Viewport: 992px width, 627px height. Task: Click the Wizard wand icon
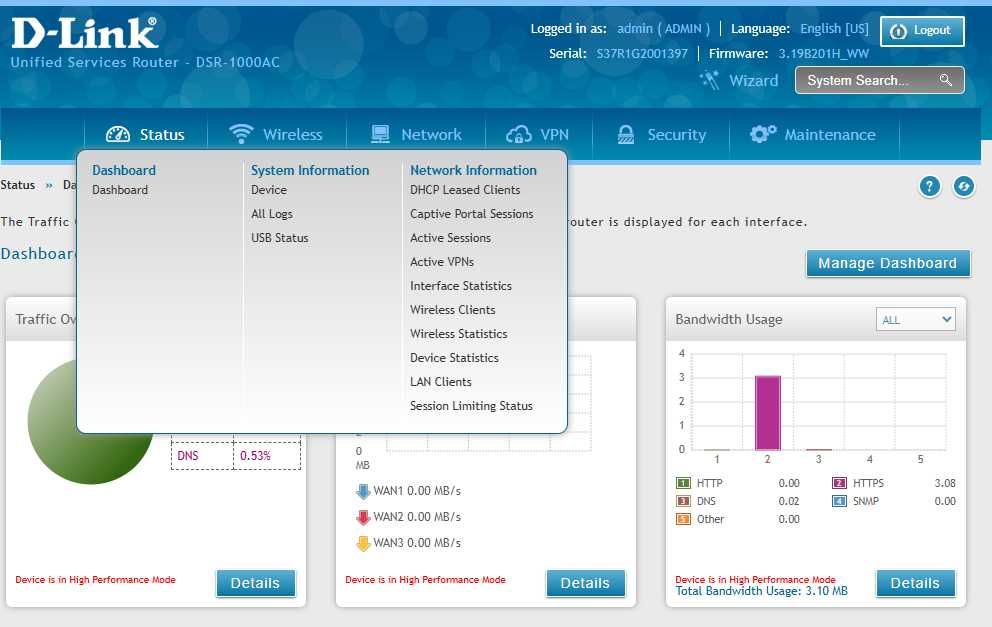pyautogui.click(x=709, y=80)
